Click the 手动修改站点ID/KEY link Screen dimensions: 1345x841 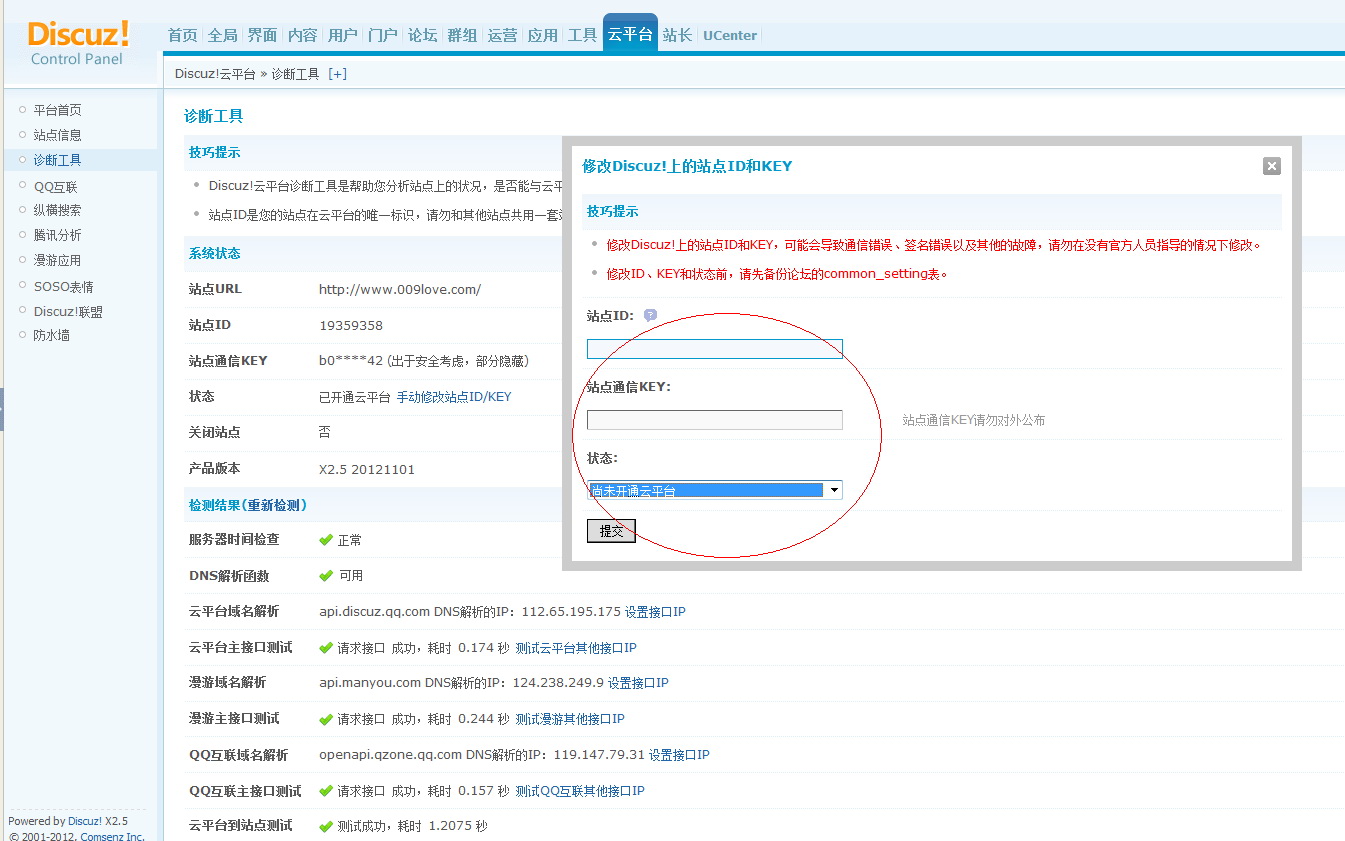tap(454, 397)
